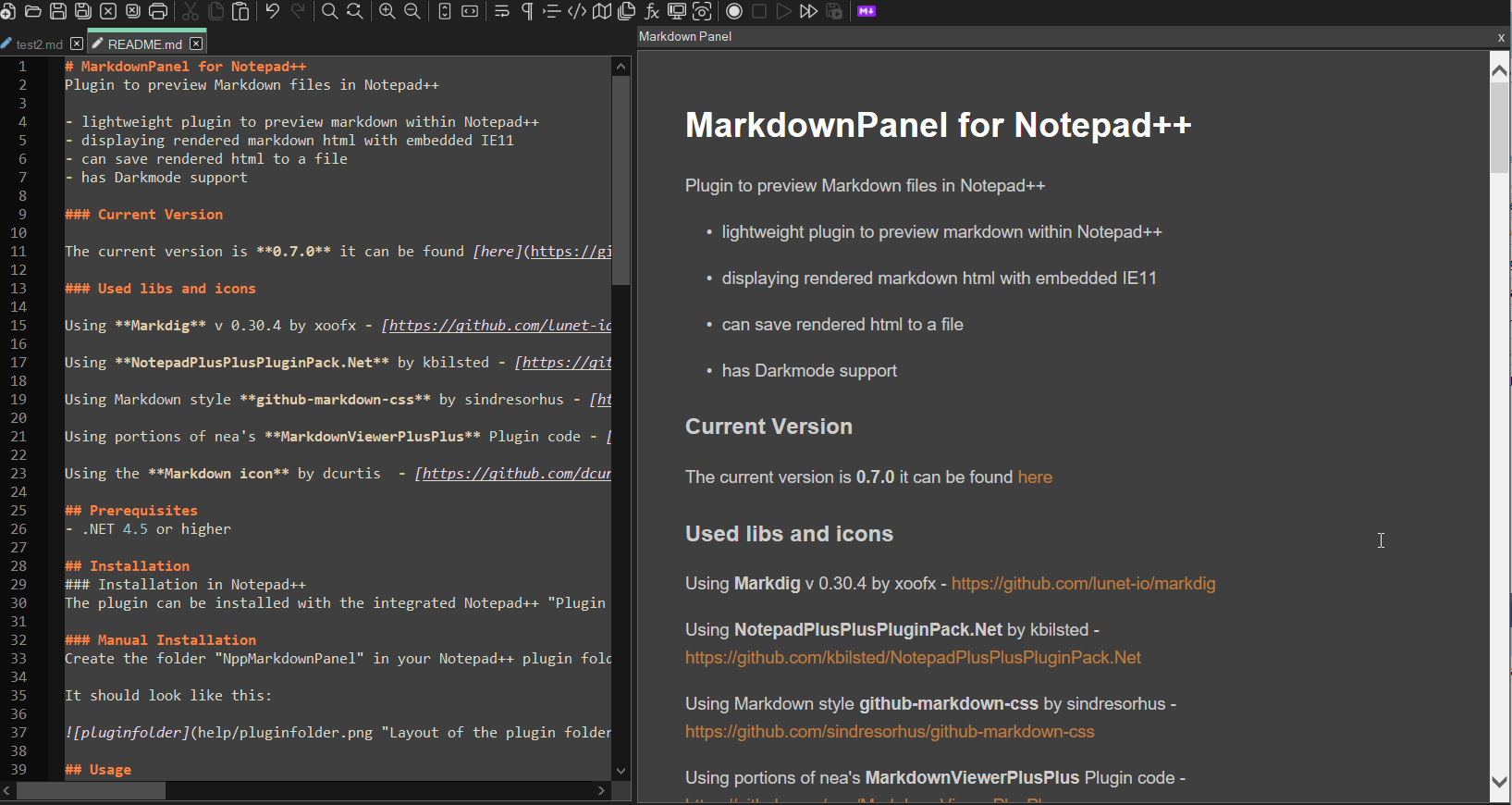Close the test2.md tab
This screenshot has width=1512, height=805.
77,43
